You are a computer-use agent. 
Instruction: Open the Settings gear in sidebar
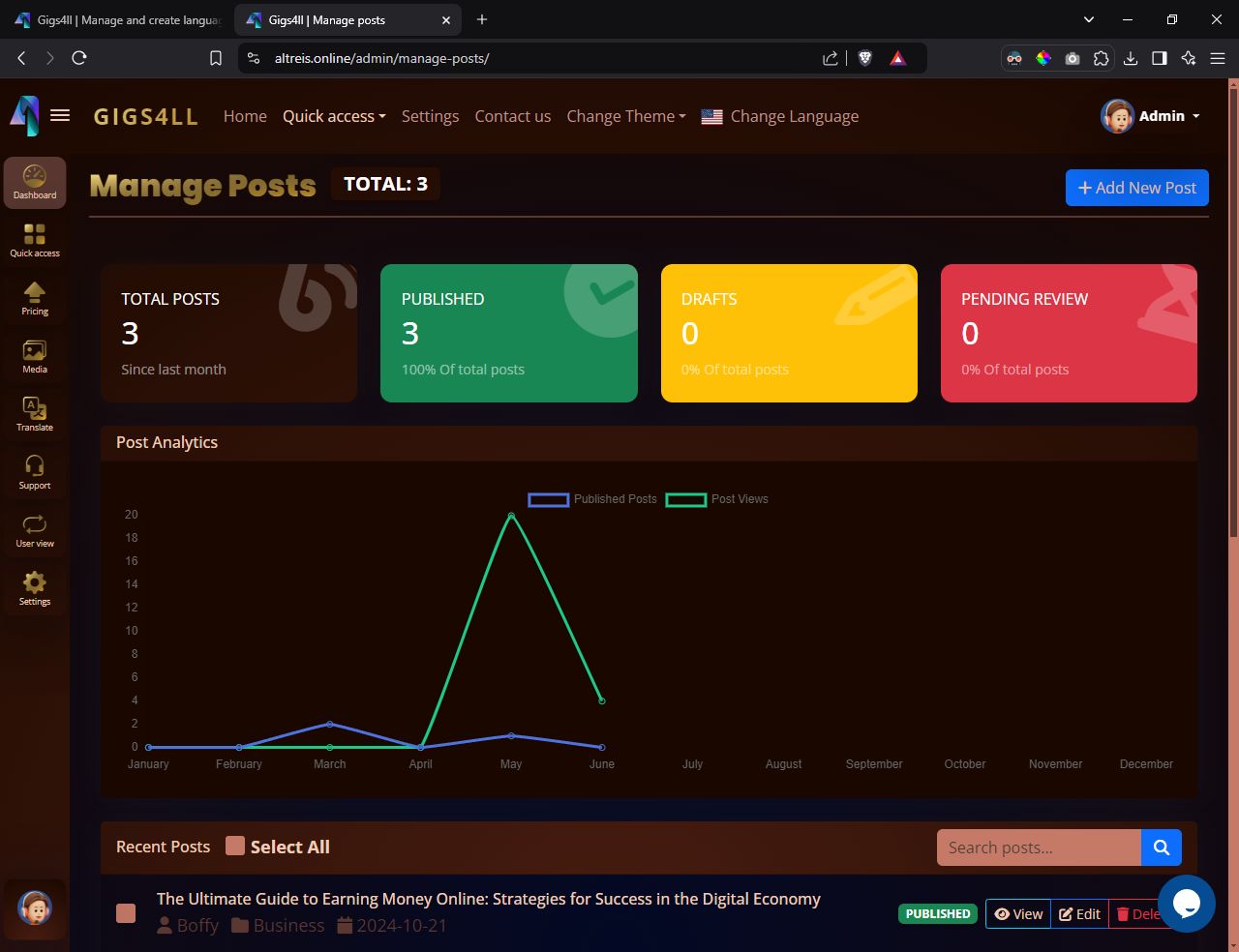pos(35,588)
